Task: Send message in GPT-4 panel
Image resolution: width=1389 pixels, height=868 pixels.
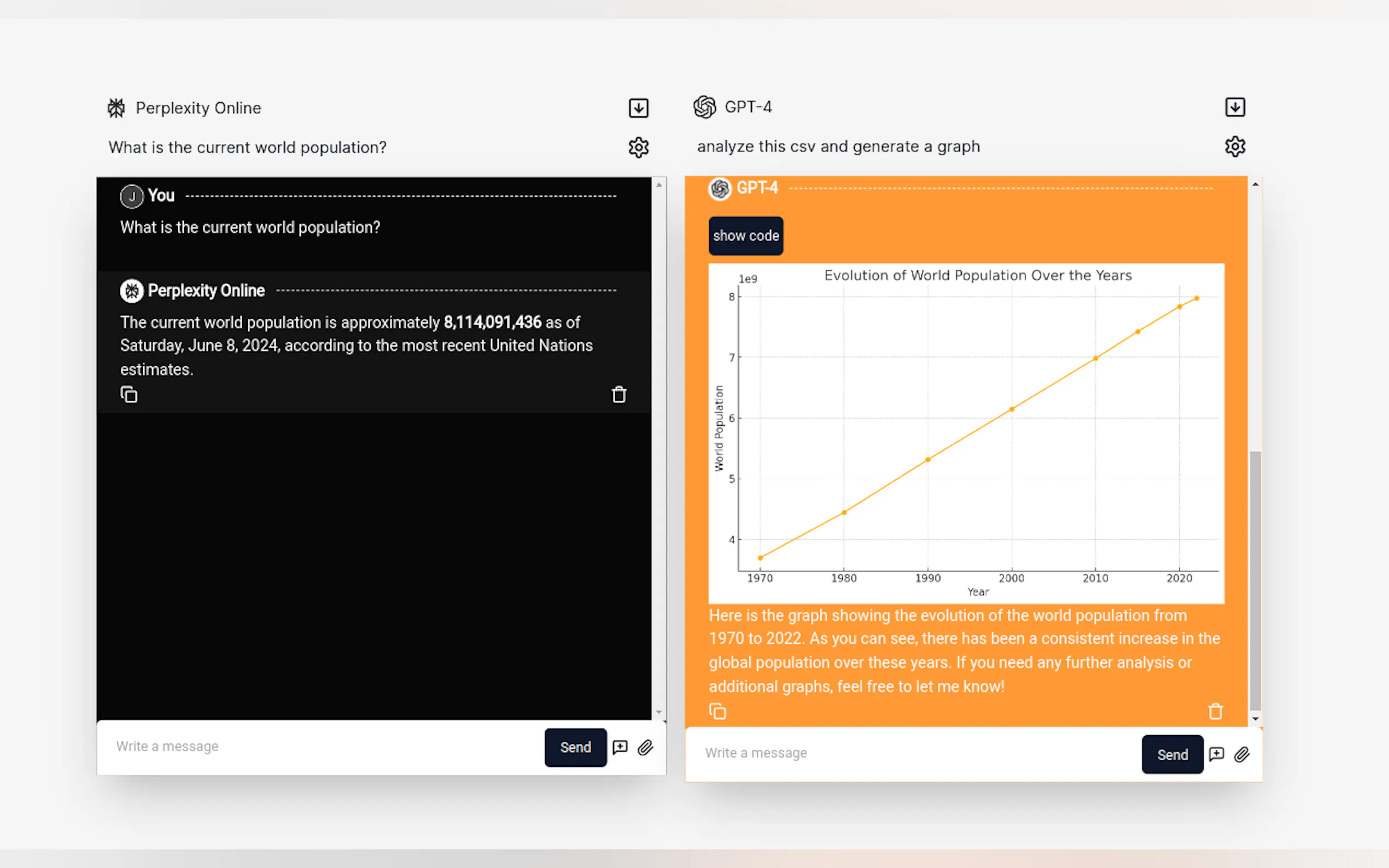Action: click(1171, 754)
